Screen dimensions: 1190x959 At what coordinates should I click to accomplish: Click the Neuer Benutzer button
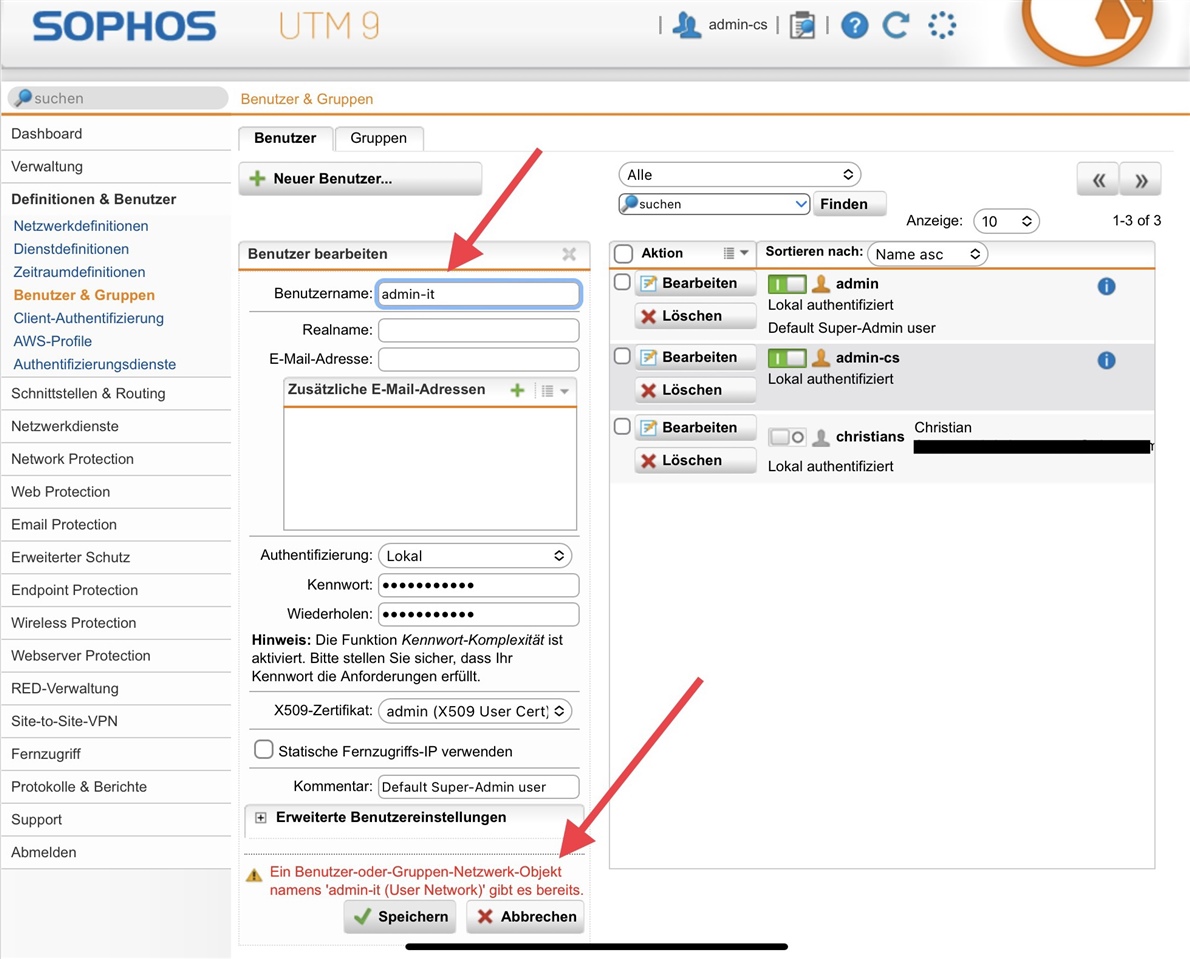[x=360, y=179]
